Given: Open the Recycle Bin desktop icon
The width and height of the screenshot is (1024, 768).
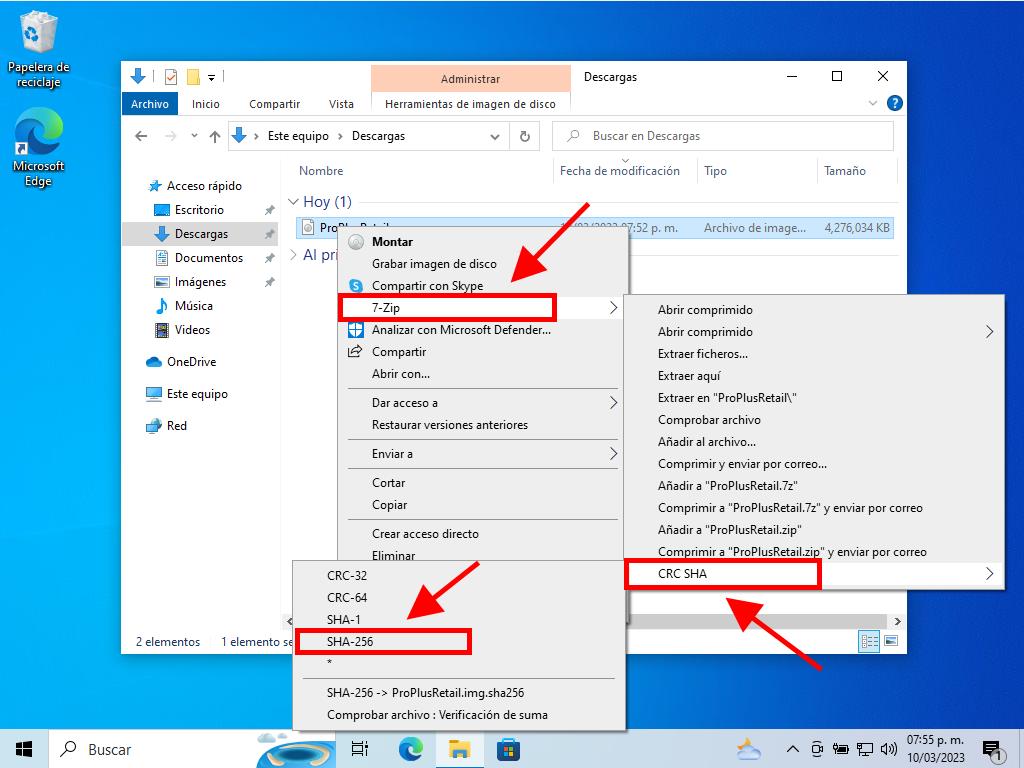Looking at the screenshot, I should pos(38,36).
